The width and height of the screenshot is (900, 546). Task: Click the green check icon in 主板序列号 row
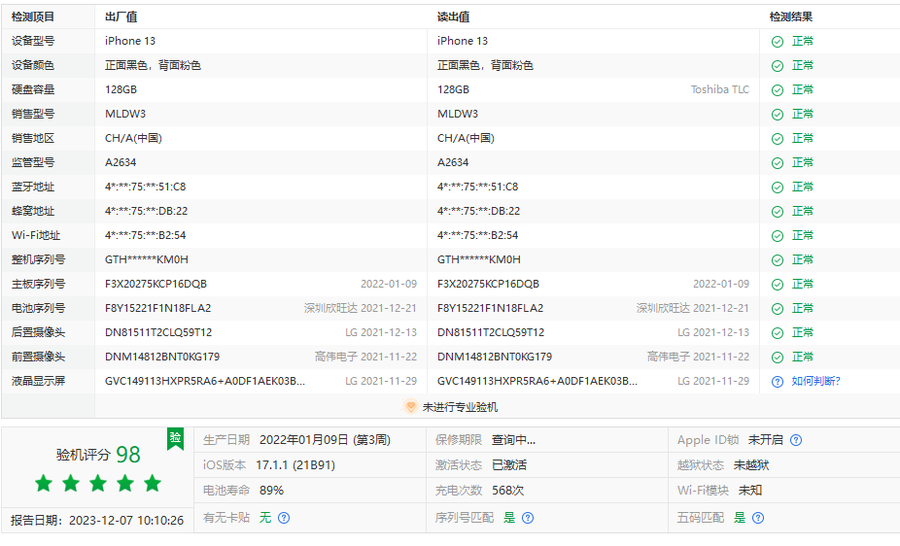(777, 285)
